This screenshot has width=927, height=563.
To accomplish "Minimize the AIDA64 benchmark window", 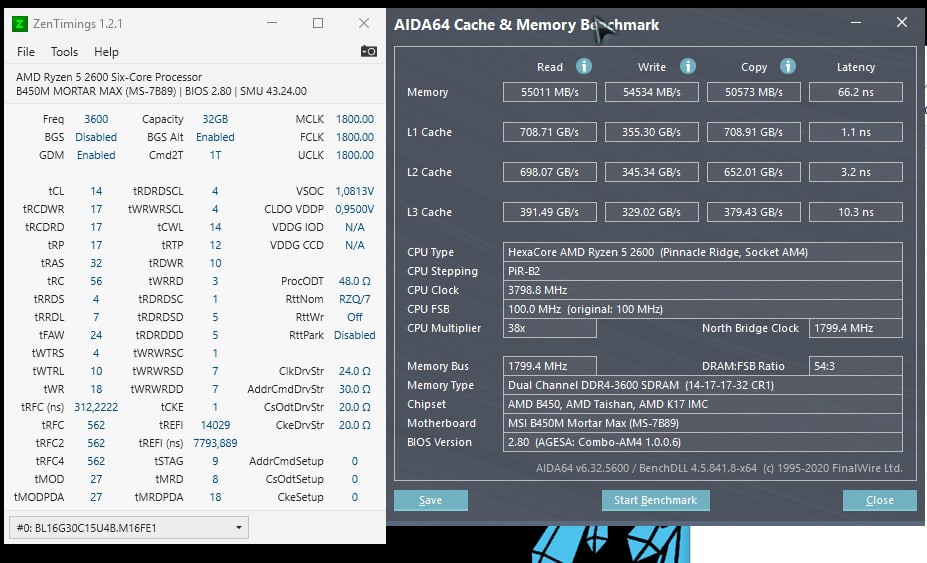I will pos(855,22).
